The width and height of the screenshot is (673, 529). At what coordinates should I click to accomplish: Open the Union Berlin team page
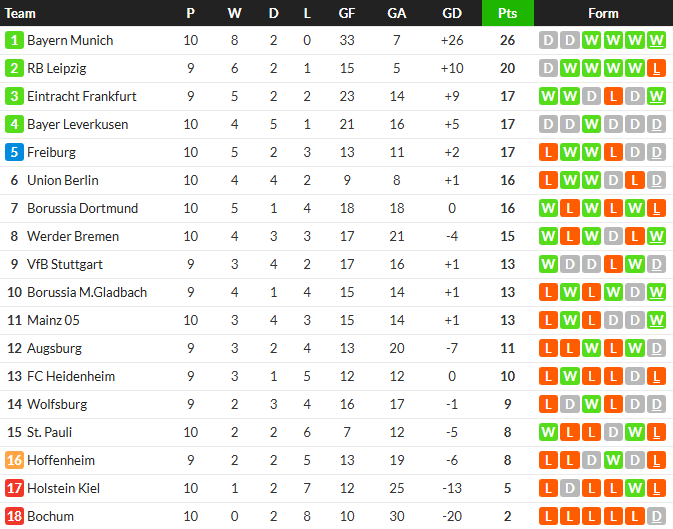point(62,181)
